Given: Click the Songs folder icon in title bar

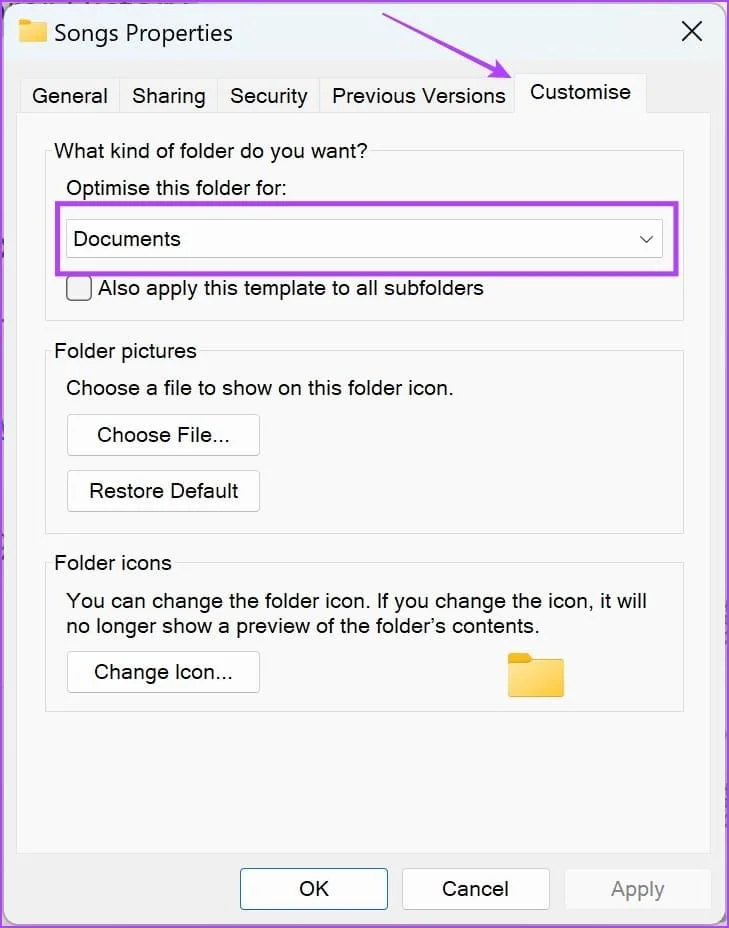Looking at the screenshot, I should pos(33,31).
